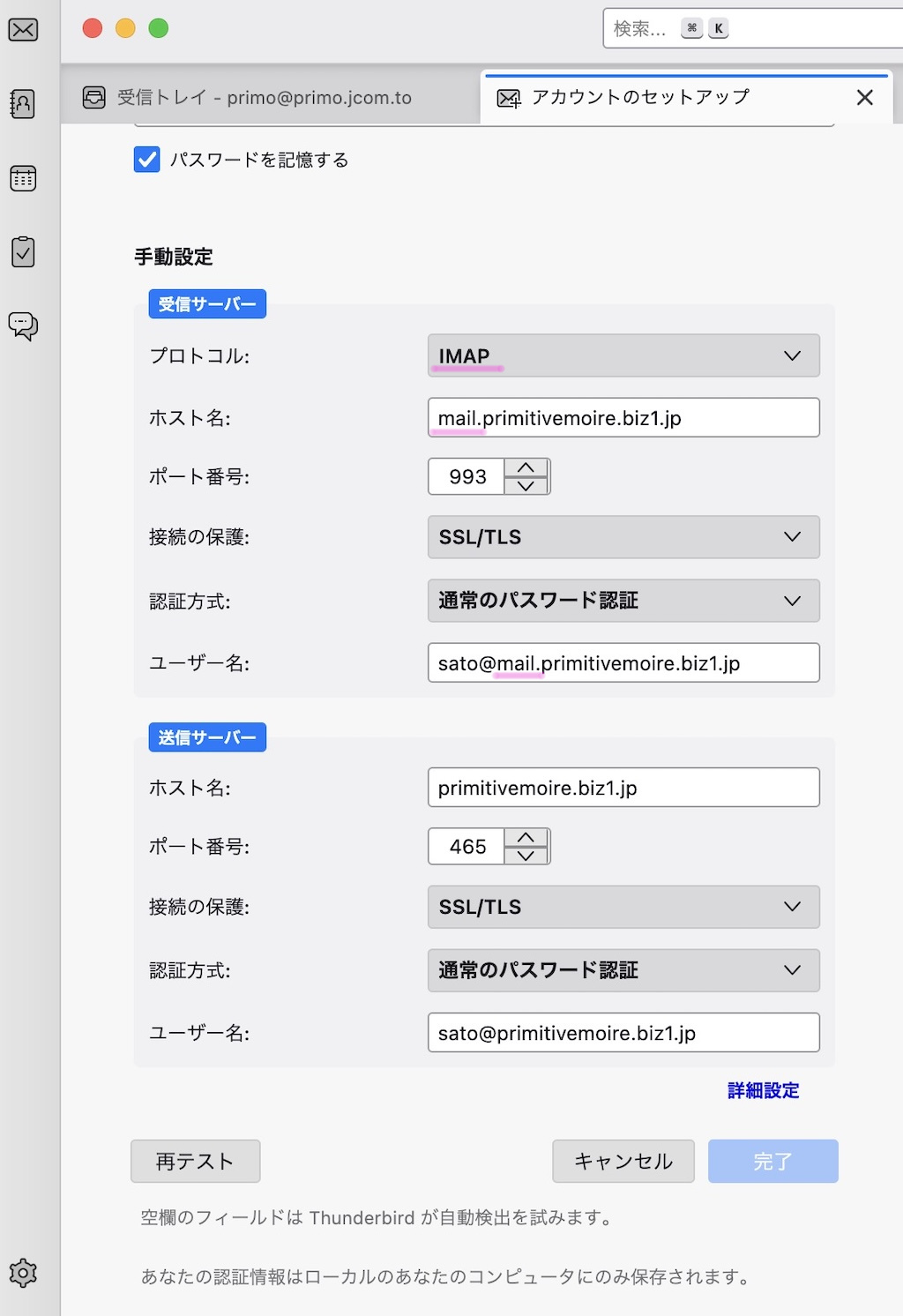Click the outgoing server ホスト名 field
This screenshot has width=903, height=1316.
pyautogui.click(x=623, y=788)
